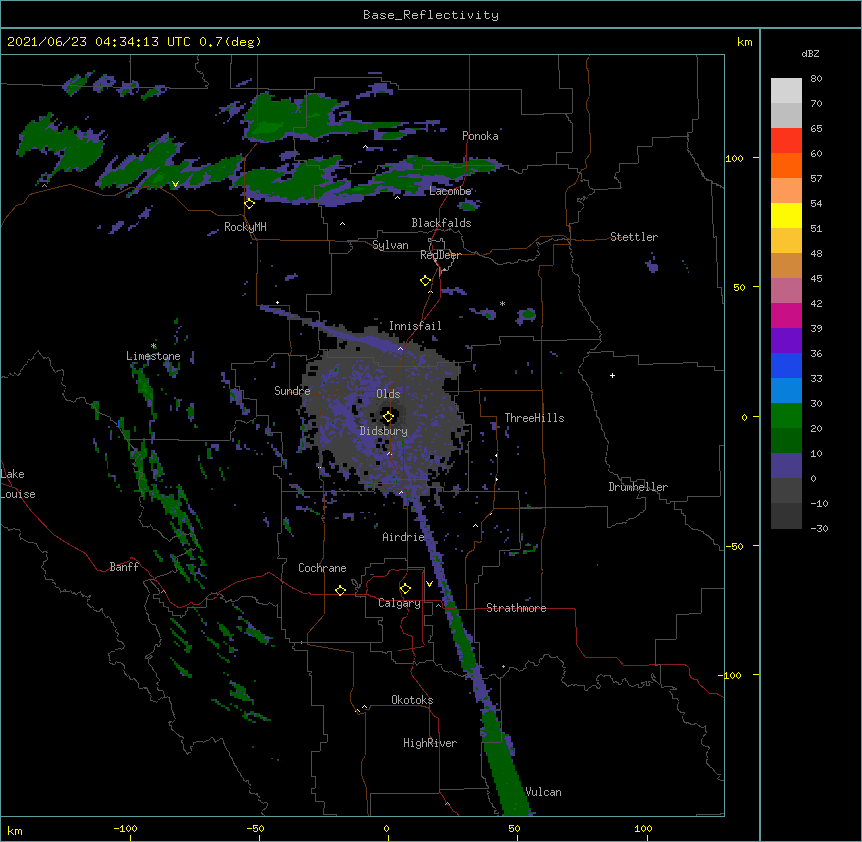862x842 pixels.
Task: Select the Strathmore city label
Action: click(516, 608)
